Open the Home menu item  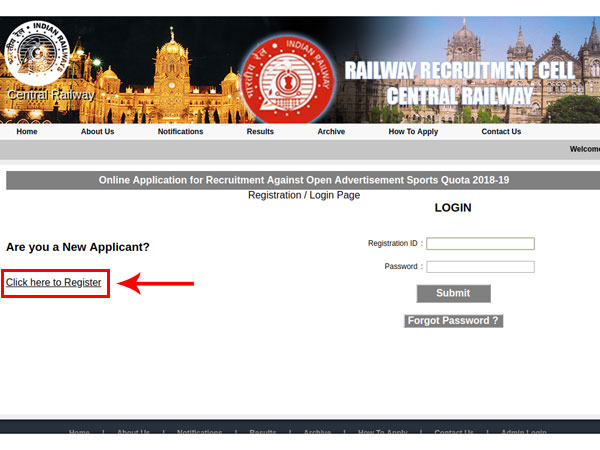click(27, 132)
